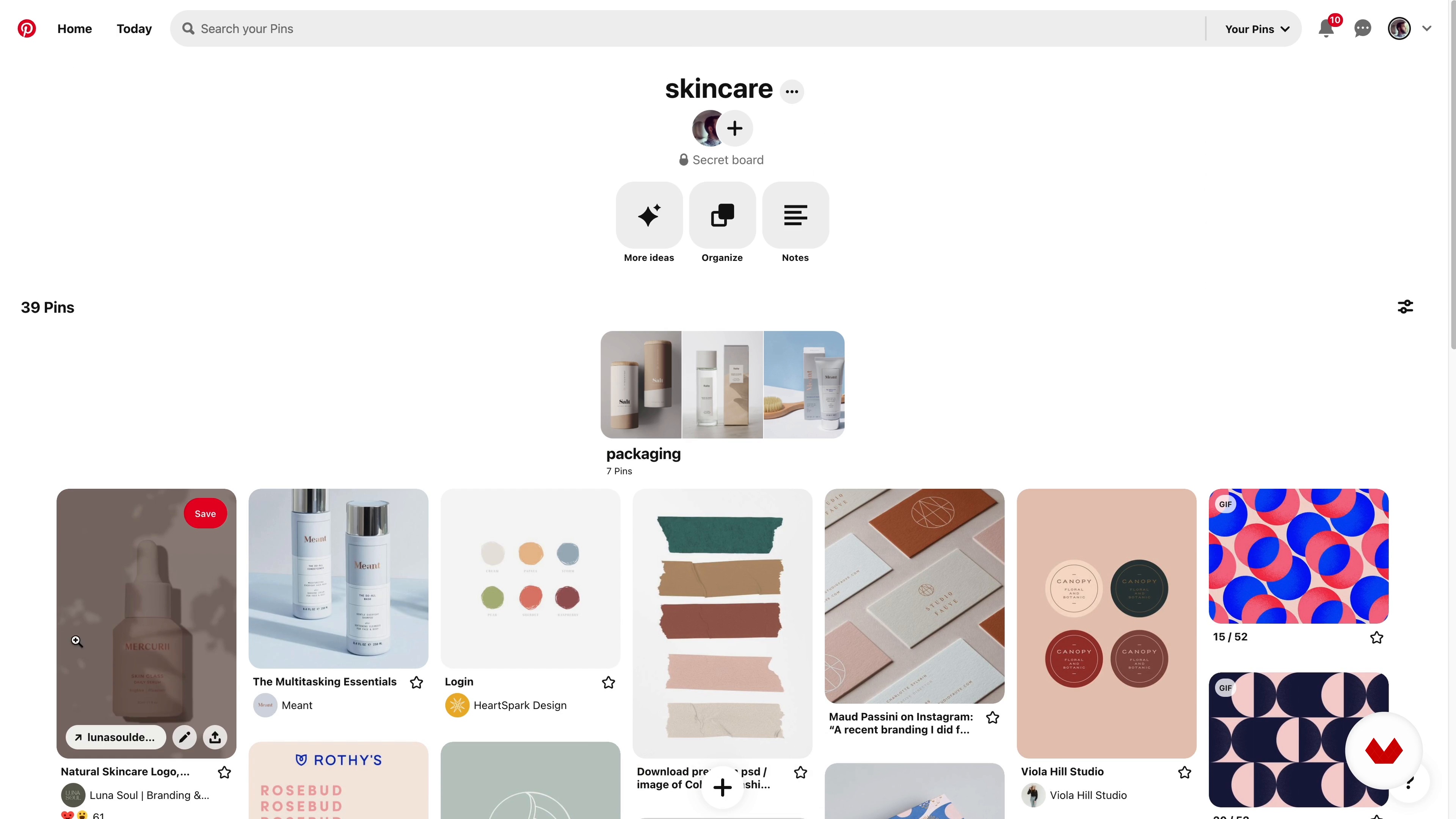Image resolution: width=1456 pixels, height=819 pixels.
Task: Go to the Today tab
Action: point(134,29)
